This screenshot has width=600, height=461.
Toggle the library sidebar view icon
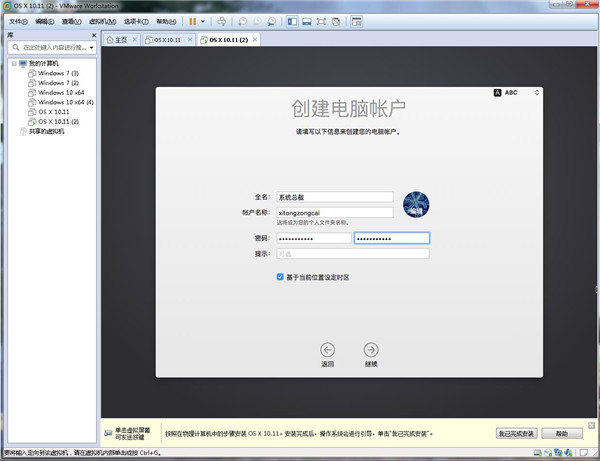pos(292,22)
